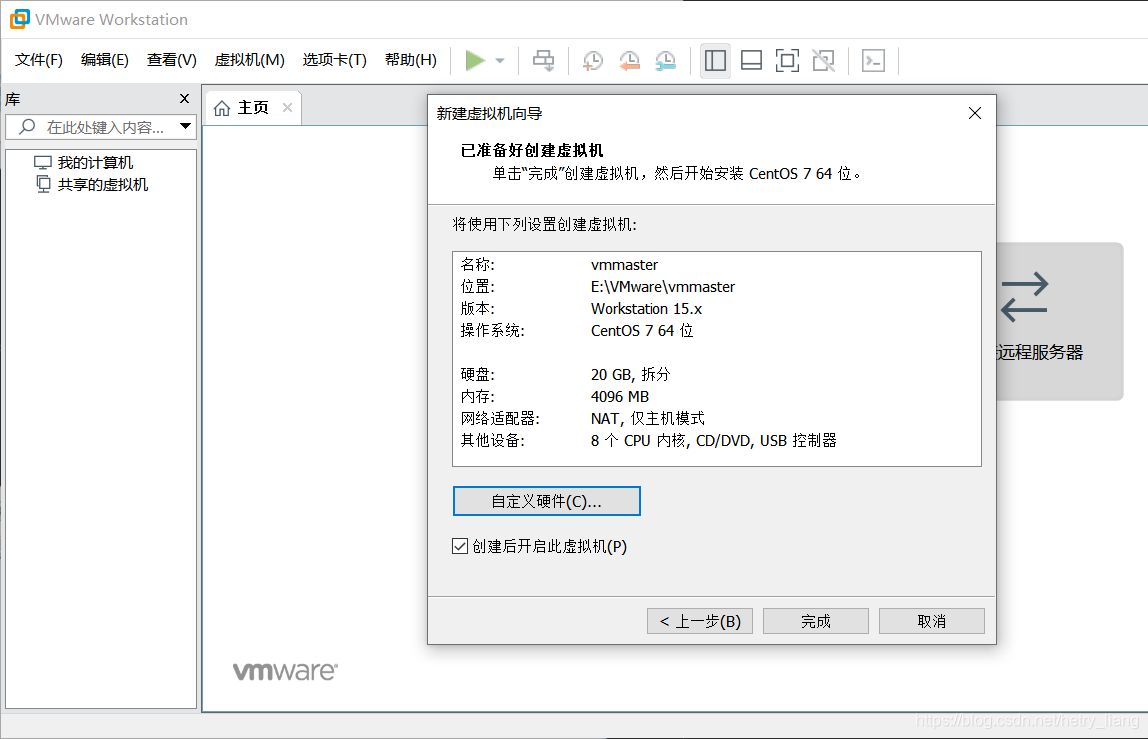This screenshot has width=1148, height=739.
Task: Switch to the 主页 tab
Action: pyautogui.click(x=253, y=108)
